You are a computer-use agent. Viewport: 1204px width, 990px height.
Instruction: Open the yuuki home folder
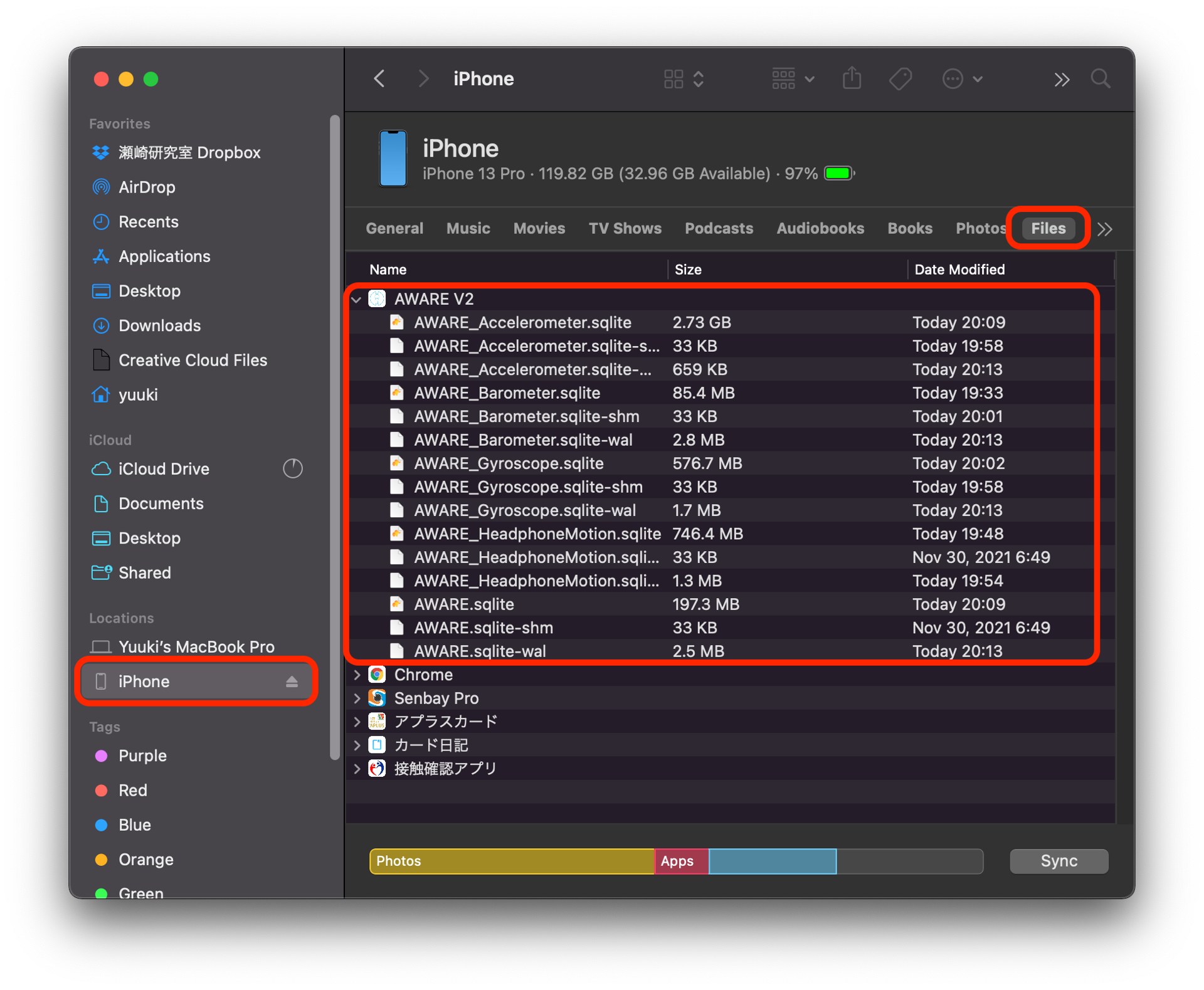coord(138,394)
